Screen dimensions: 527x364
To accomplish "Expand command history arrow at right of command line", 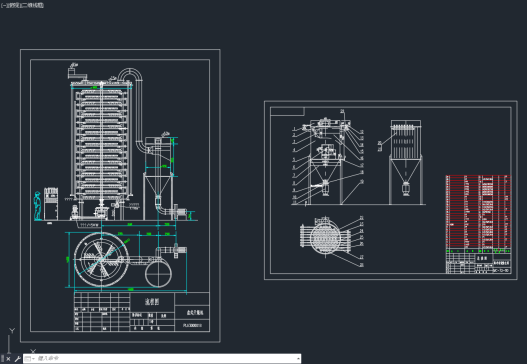I will point(298,359).
